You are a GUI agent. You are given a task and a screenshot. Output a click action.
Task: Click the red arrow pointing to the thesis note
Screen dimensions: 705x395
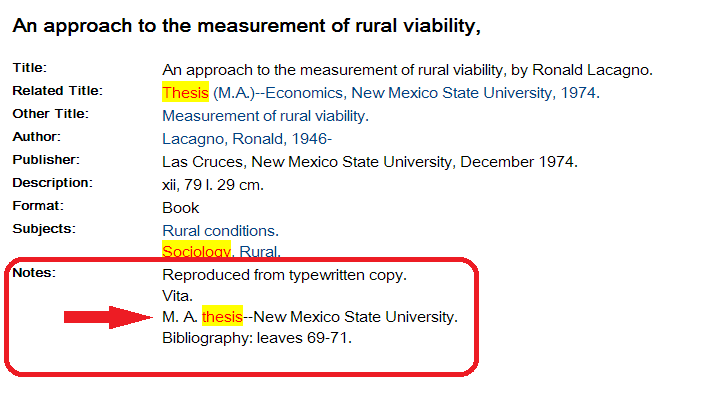(108, 317)
